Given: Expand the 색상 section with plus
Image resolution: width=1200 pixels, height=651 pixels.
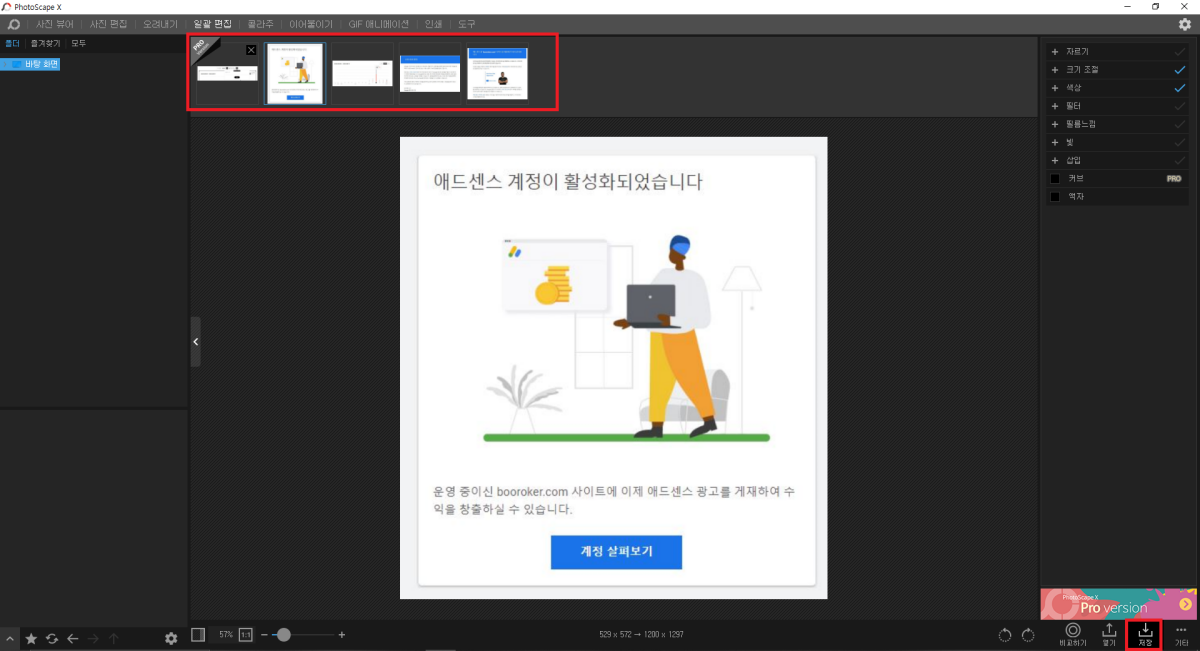Looking at the screenshot, I should [1055, 88].
